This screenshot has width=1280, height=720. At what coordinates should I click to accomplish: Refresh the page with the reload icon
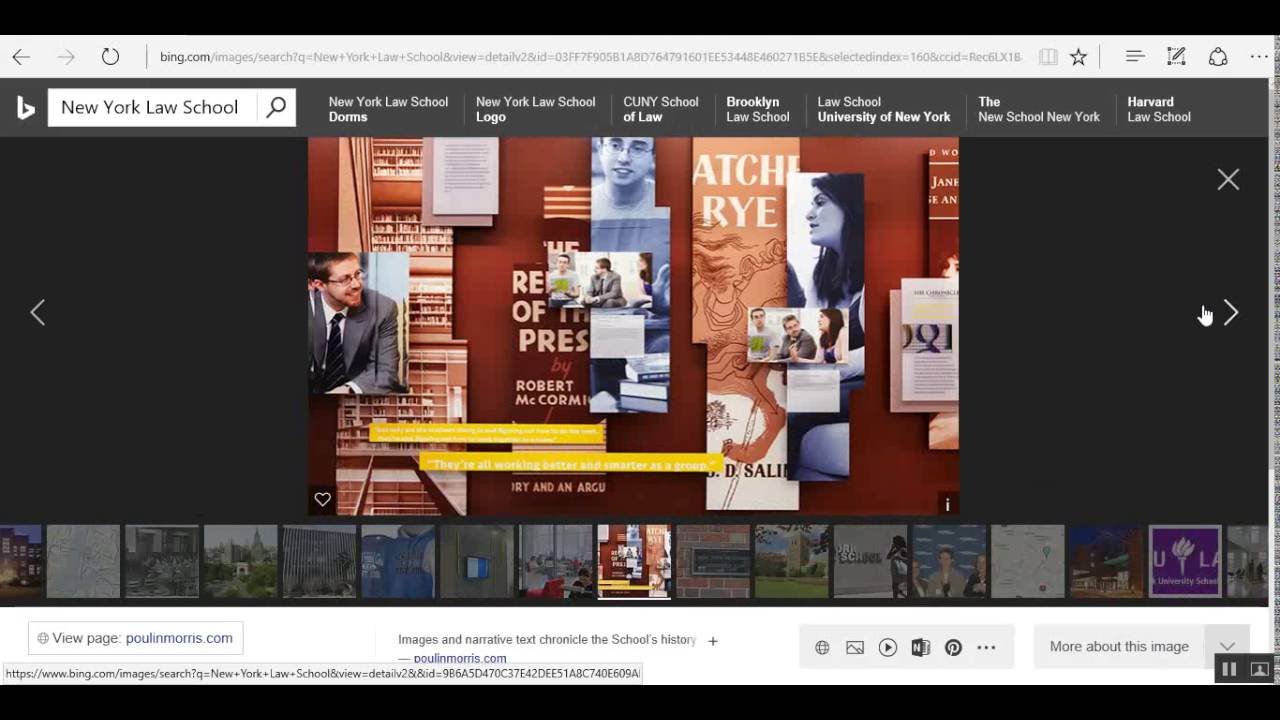[110, 57]
